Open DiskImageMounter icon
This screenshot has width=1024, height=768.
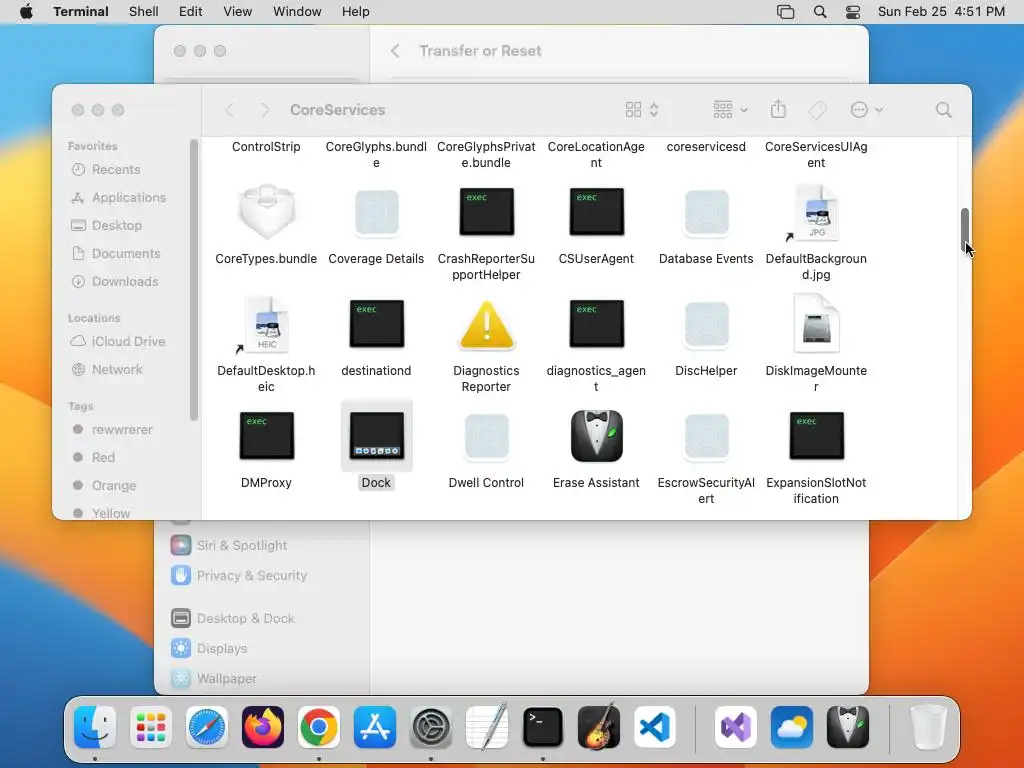click(x=816, y=324)
